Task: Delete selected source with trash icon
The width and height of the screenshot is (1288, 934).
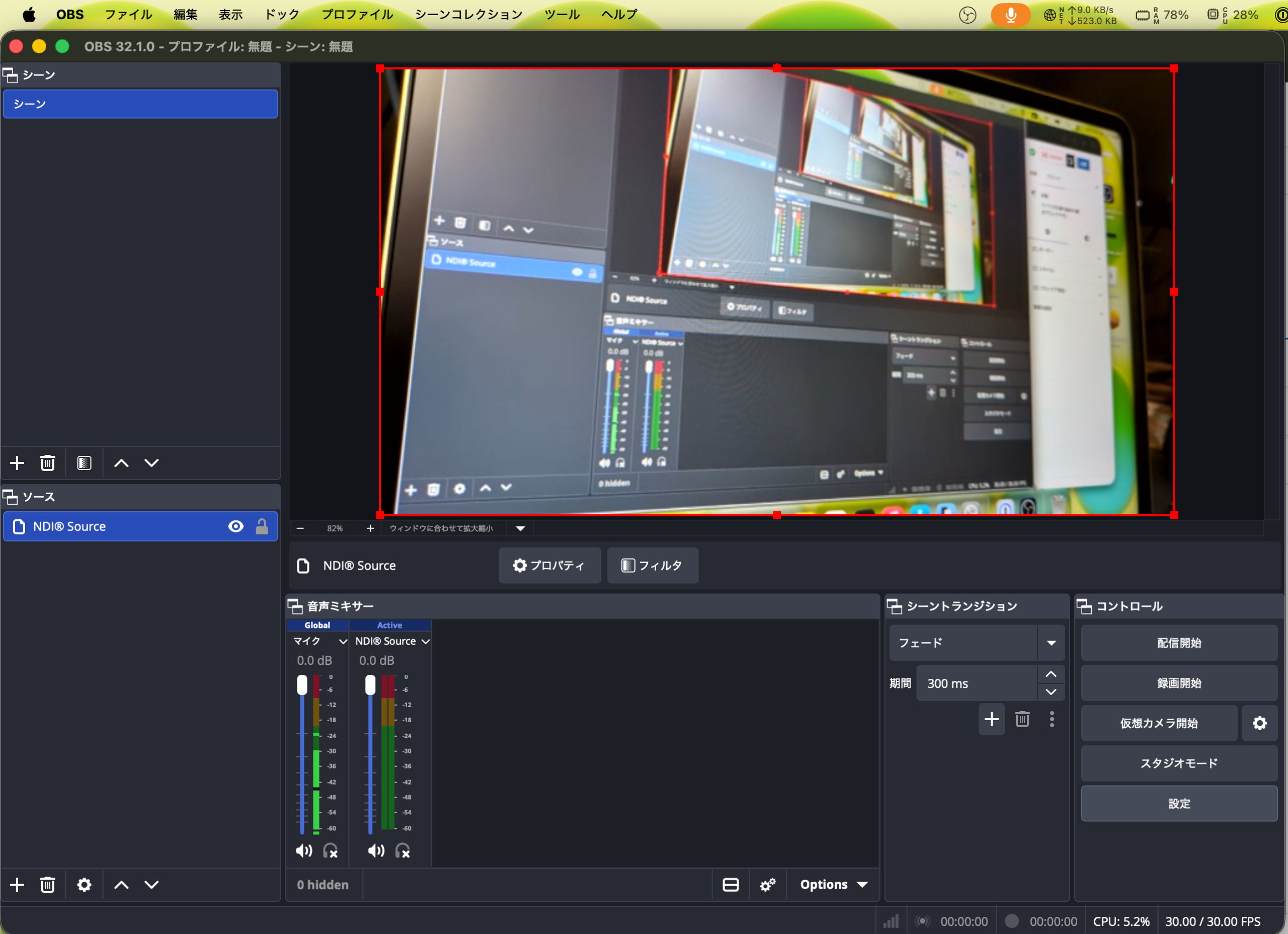Action: click(48, 885)
